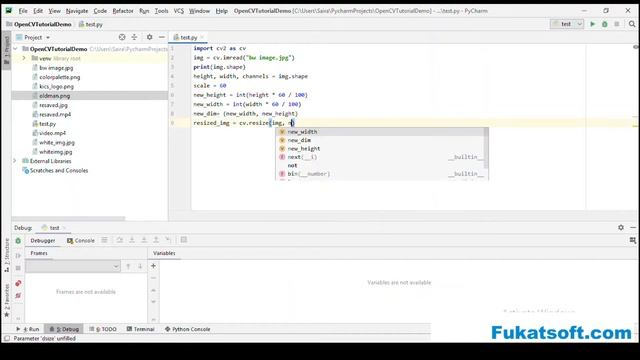Click New Watch plus icon in Variables
The height and width of the screenshot is (360, 640).
tap(153, 266)
